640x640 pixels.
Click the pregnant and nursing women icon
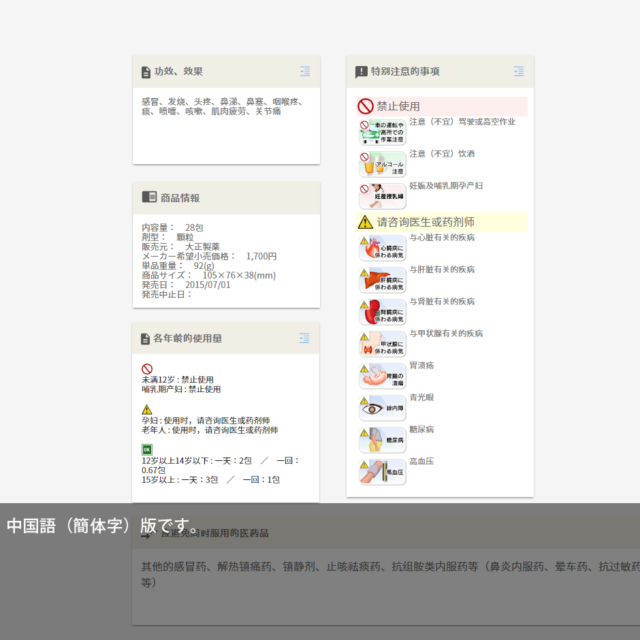pyautogui.click(x=382, y=195)
